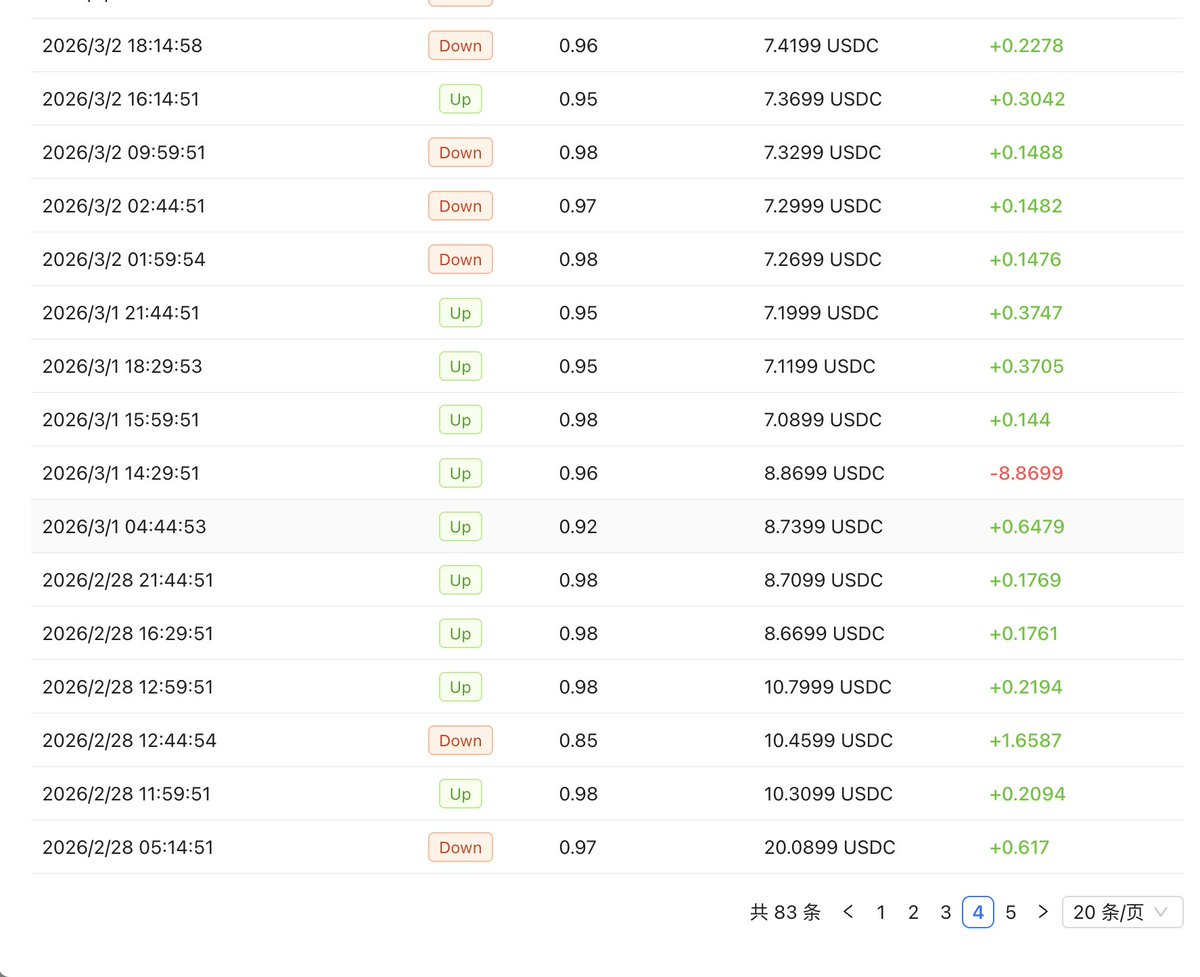Click amount 20.0899 USDC
The width and height of the screenshot is (1200, 977).
[830, 847]
